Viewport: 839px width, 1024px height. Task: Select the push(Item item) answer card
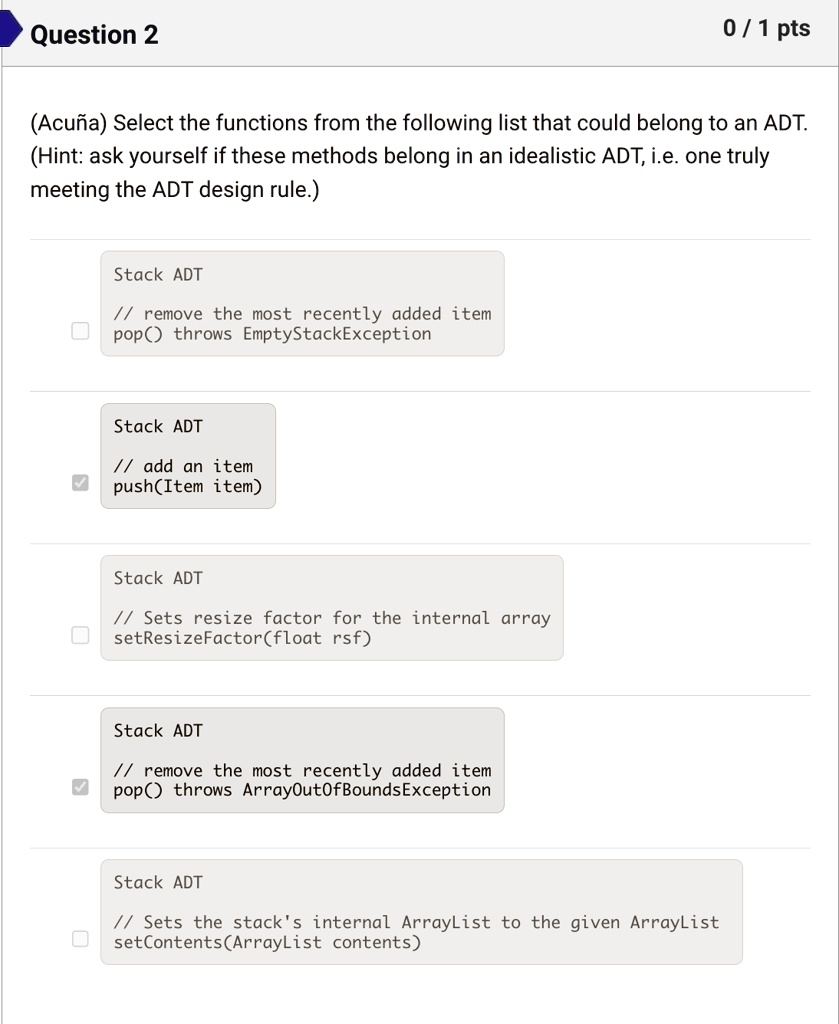coord(187,455)
